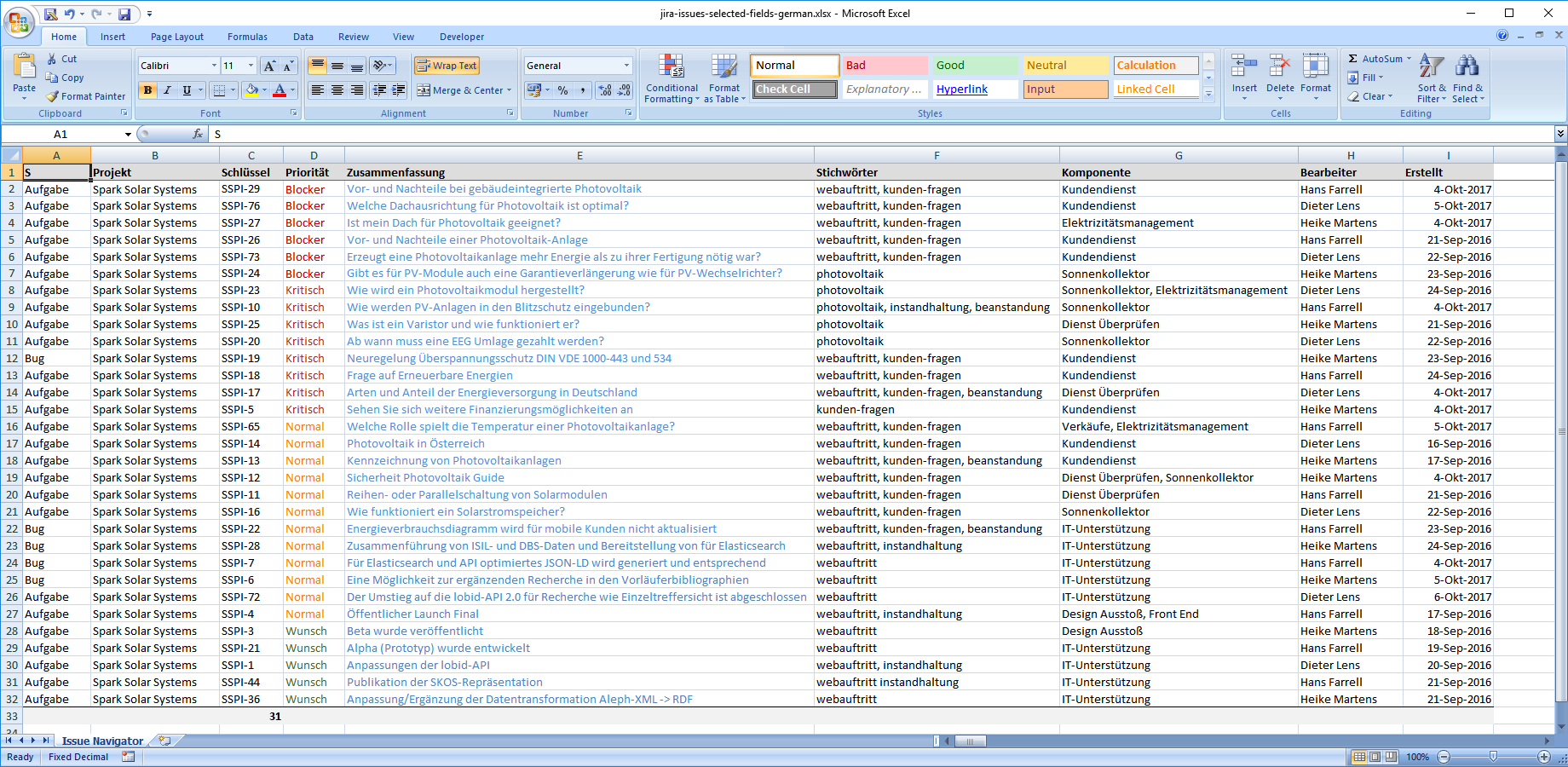Apply the Bad cell style
Screen dimensions: 1568x767
[x=885, y=66]
